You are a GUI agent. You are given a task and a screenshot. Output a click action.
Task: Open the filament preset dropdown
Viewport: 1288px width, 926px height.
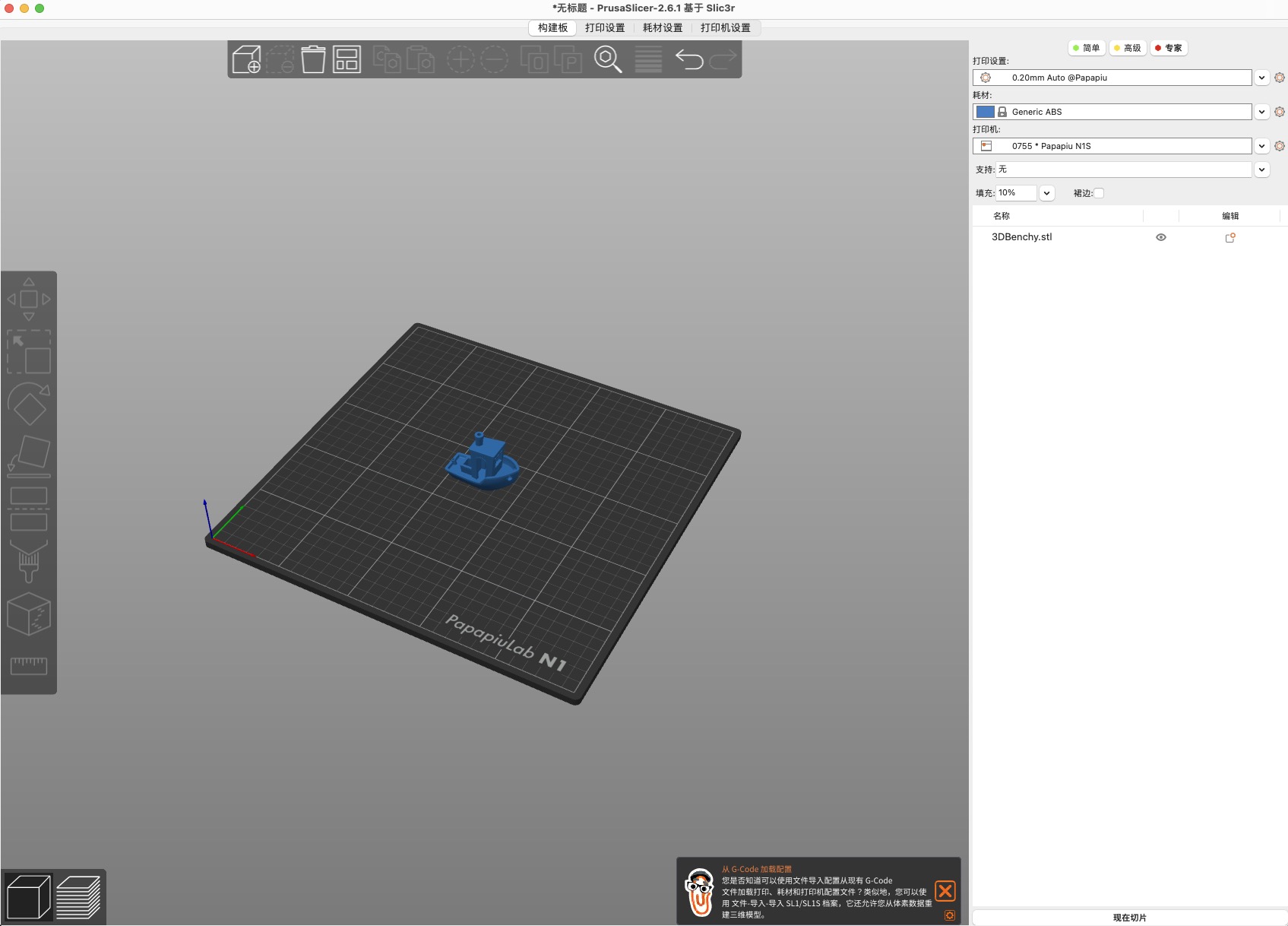pos(1261,112)
